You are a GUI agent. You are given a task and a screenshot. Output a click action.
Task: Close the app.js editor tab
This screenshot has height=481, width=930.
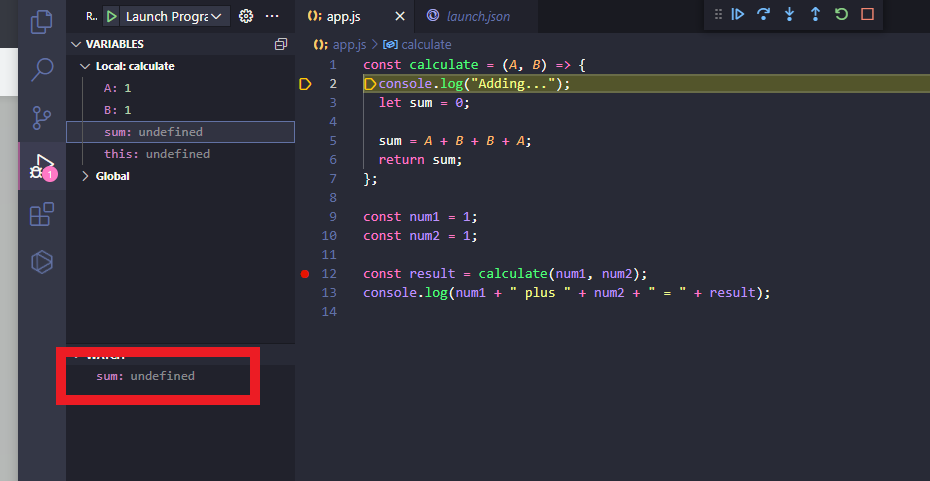[398, 16]
